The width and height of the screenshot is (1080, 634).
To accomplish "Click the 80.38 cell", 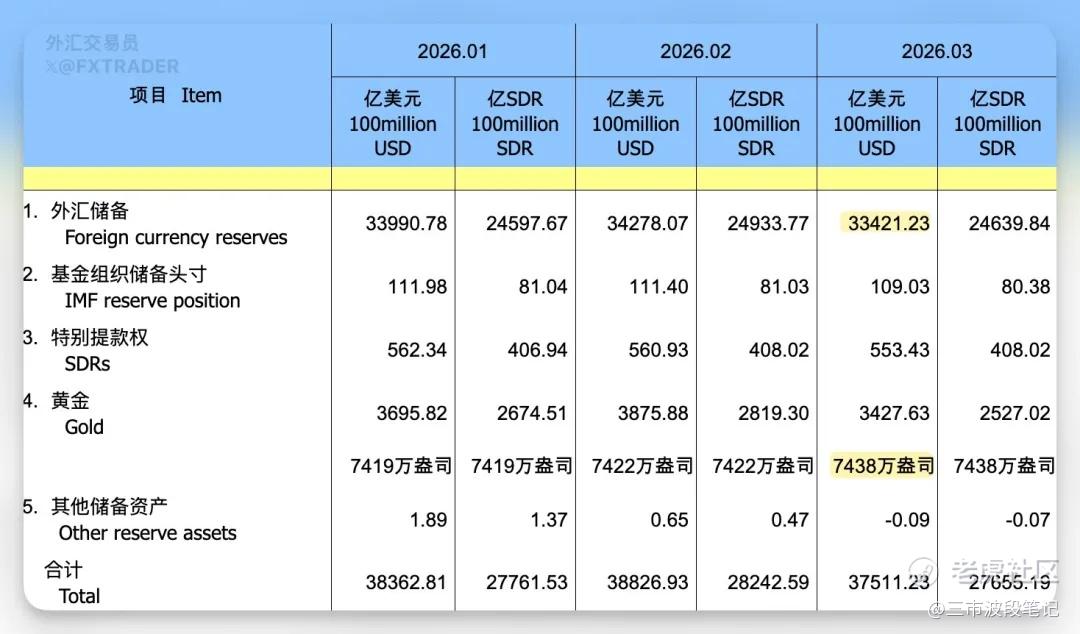I will coord(1026,287).
